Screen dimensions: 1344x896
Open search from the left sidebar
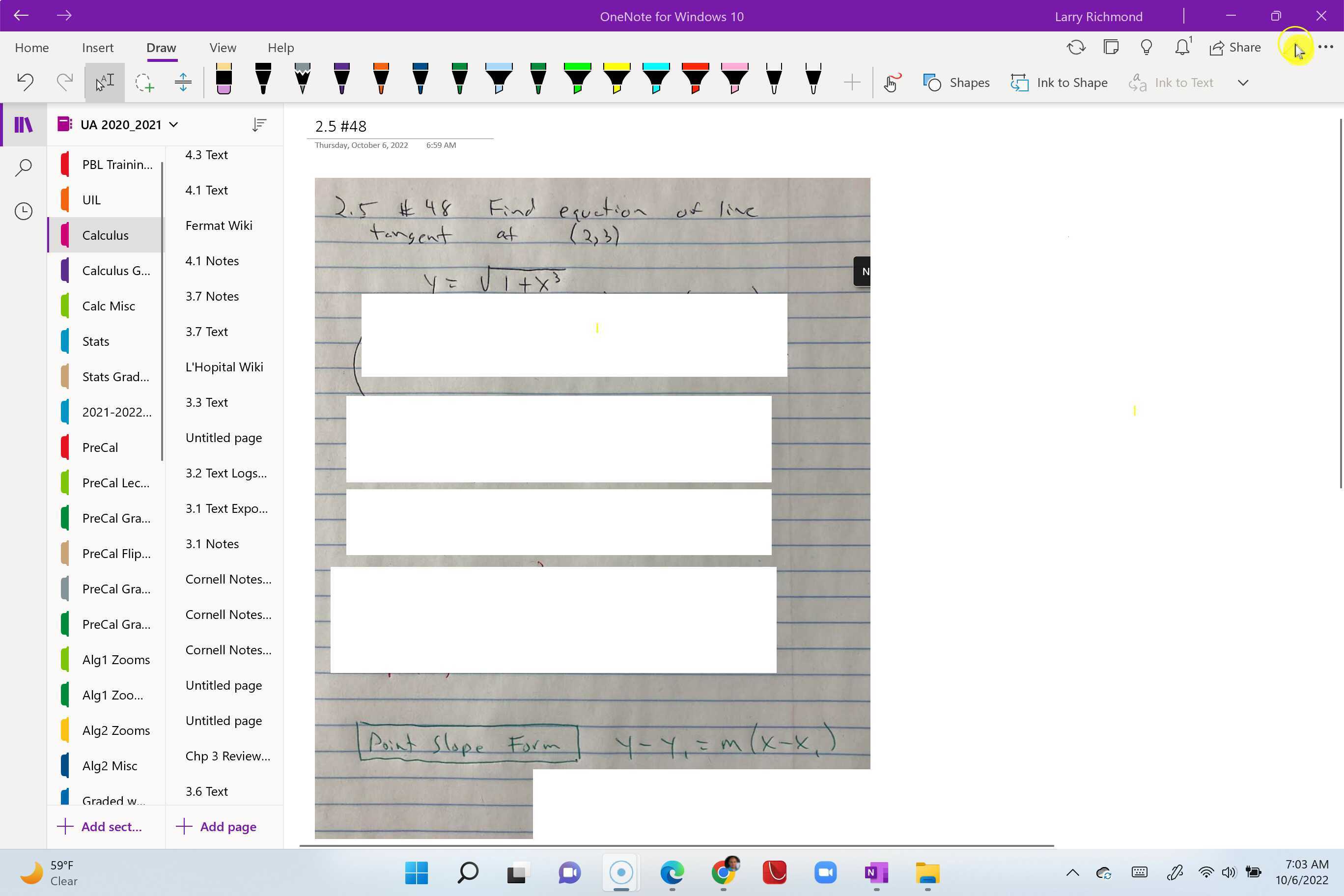pyautogui.click(x=24, y=167)
